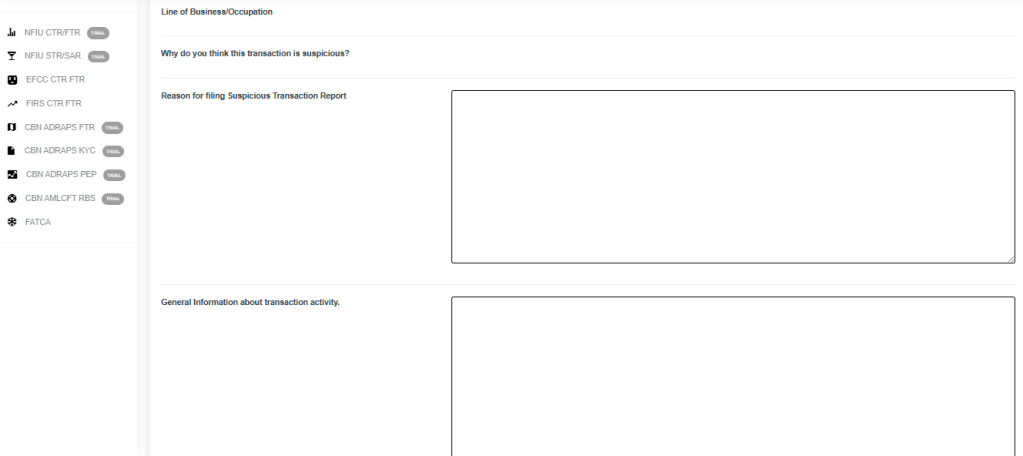This screenshot has height=456, width=1023.
Task: Select NFIU STR/SAR in the sidebar
Action: tap(53, 56)
